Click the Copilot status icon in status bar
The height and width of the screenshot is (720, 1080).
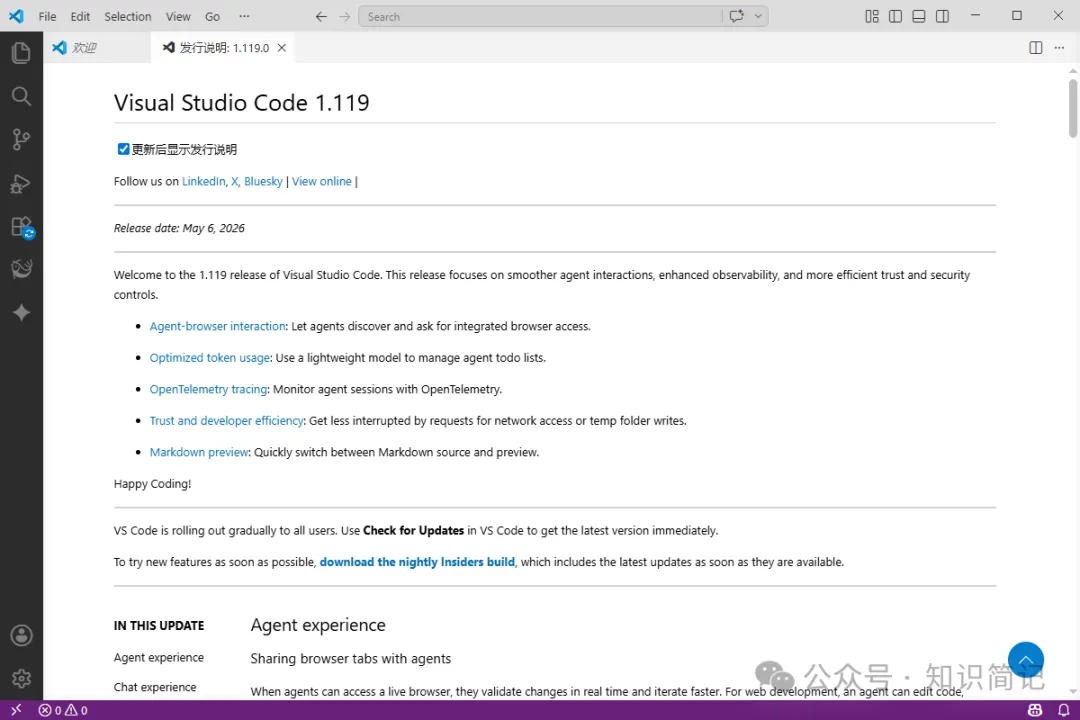click(x=1035, y=710)
